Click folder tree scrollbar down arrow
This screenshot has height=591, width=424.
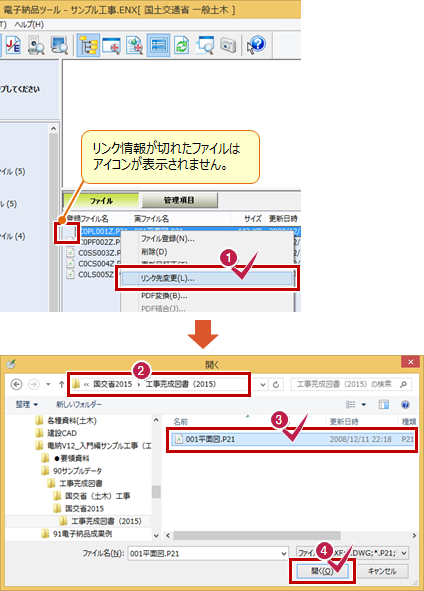(x=156, y=535)
